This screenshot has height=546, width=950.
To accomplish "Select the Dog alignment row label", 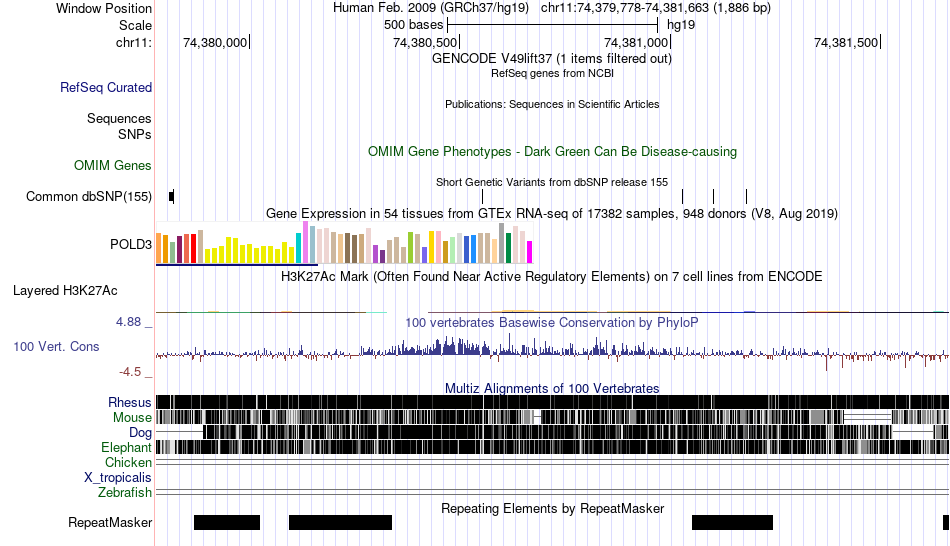I will [140, 433].
